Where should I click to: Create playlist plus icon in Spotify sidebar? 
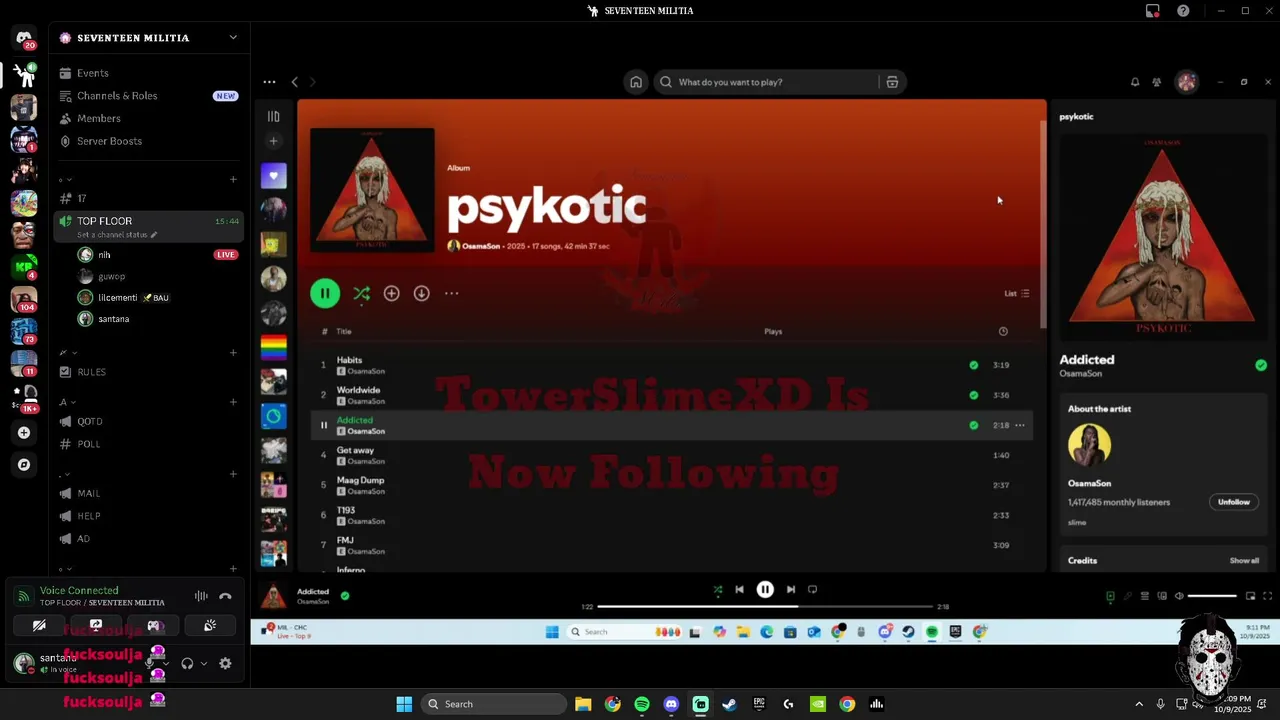coord(273,141)
